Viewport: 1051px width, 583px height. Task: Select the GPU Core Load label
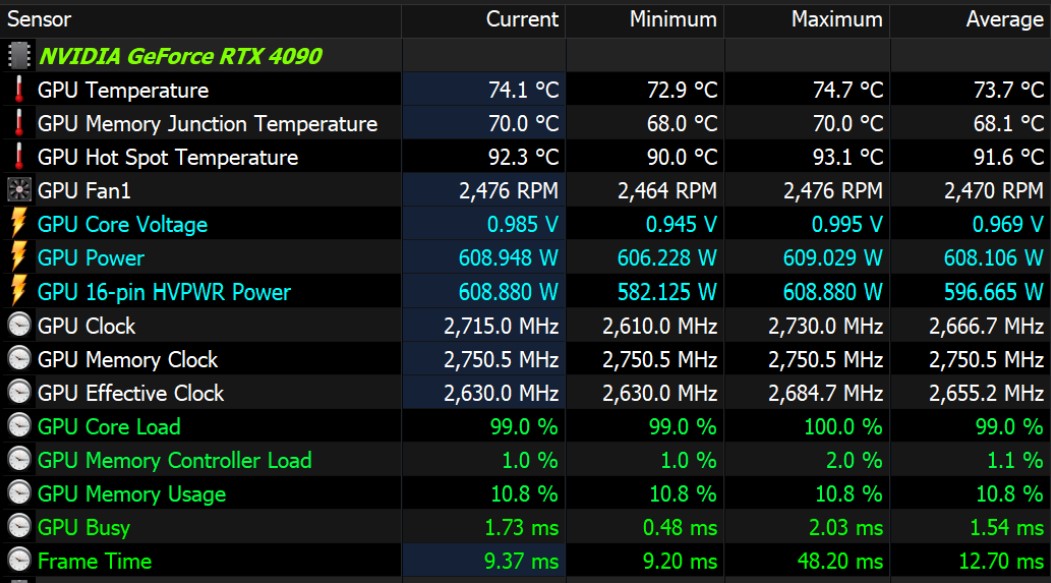109,427
